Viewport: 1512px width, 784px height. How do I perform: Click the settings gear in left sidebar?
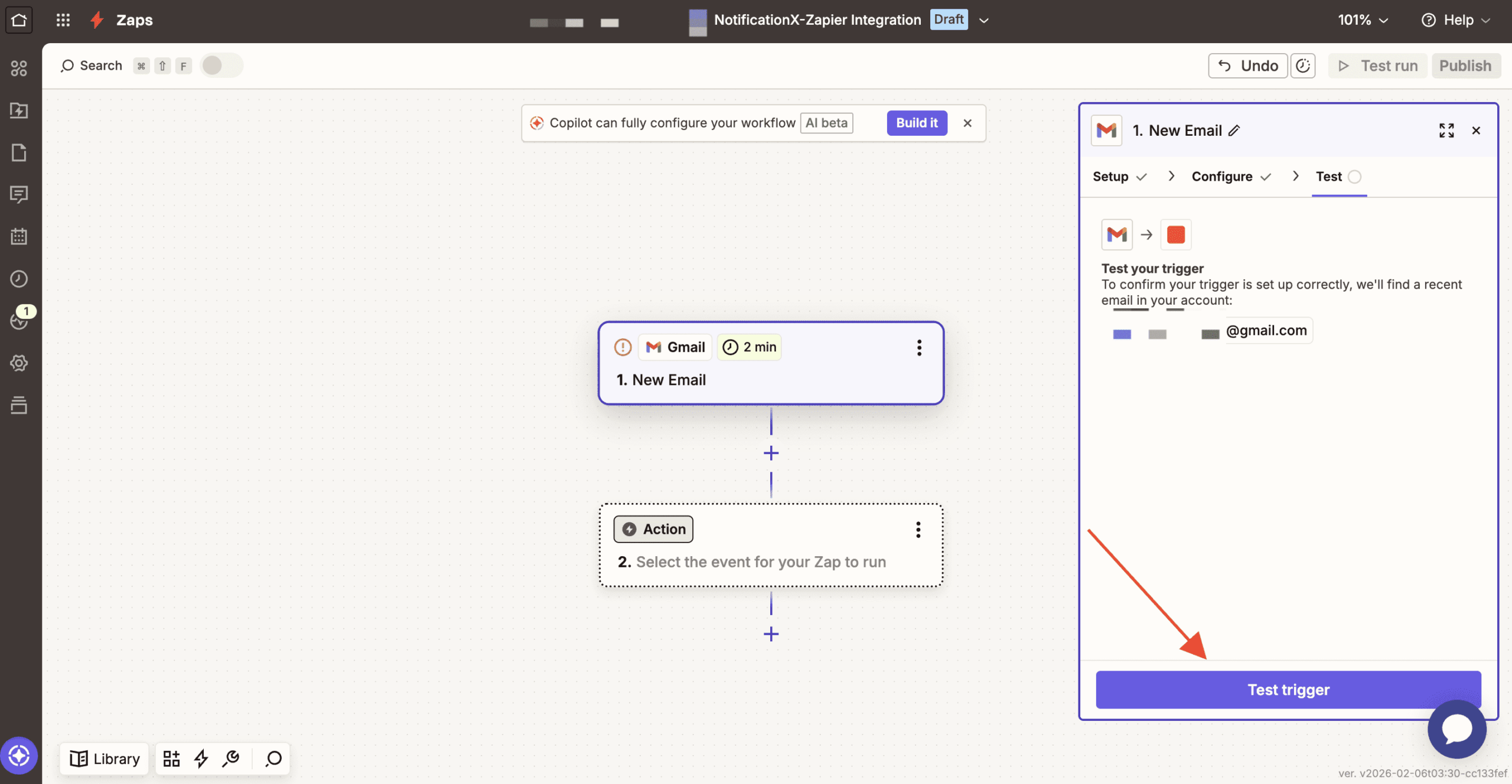point(19,363)
